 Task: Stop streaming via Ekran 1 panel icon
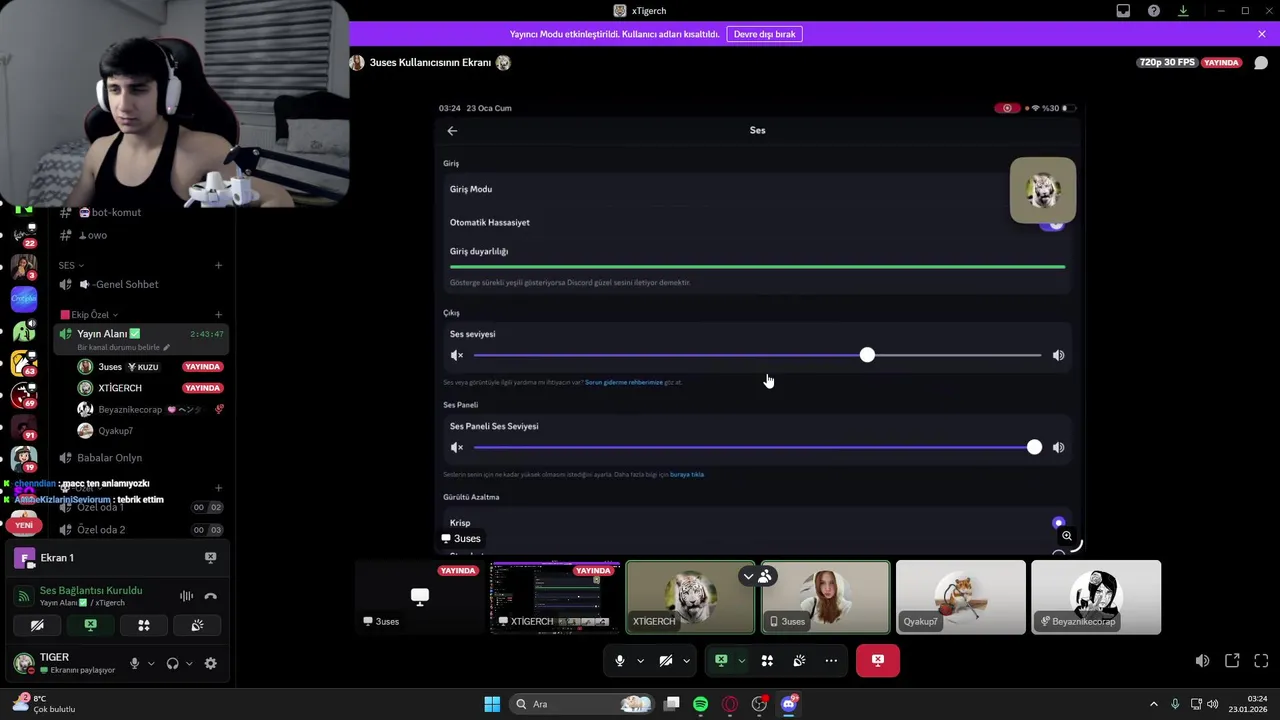tap(210, 558)
